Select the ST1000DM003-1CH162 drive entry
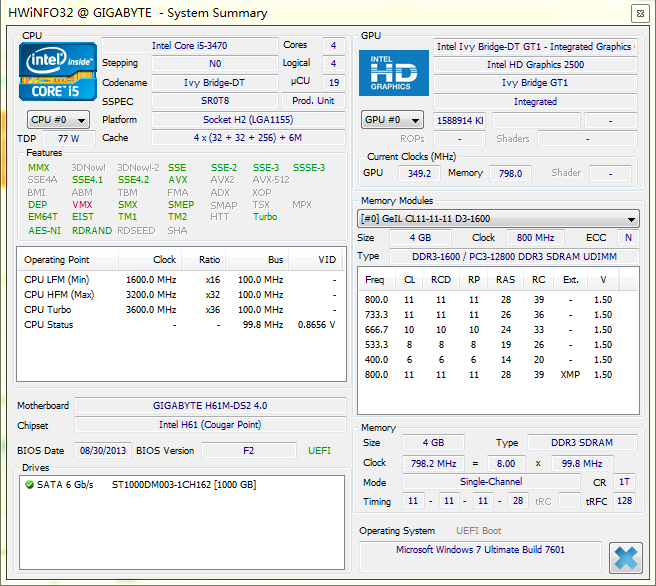 tap(184, 485)
